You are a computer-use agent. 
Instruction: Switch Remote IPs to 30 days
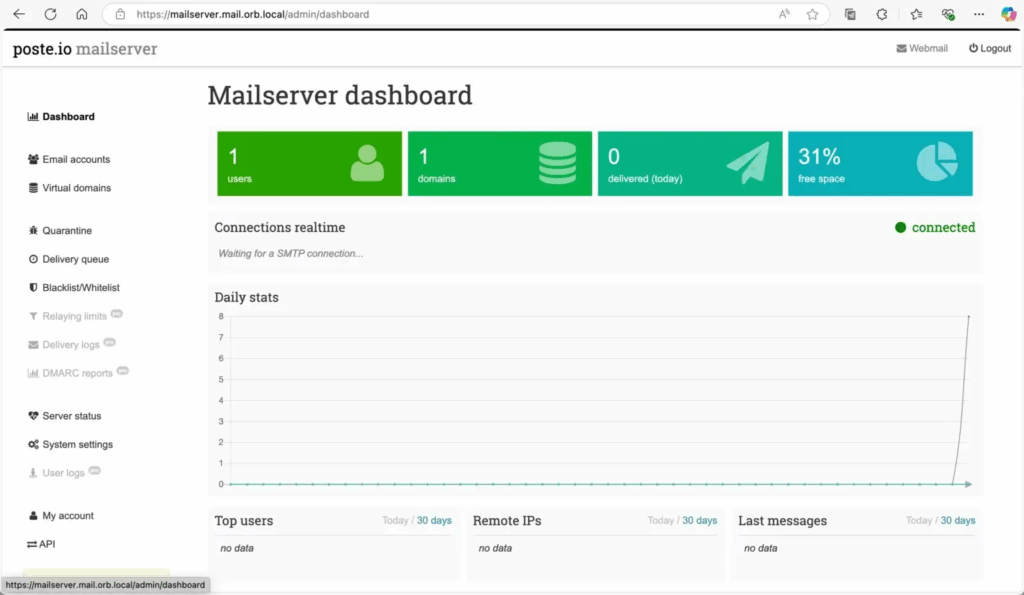(699, 521)
